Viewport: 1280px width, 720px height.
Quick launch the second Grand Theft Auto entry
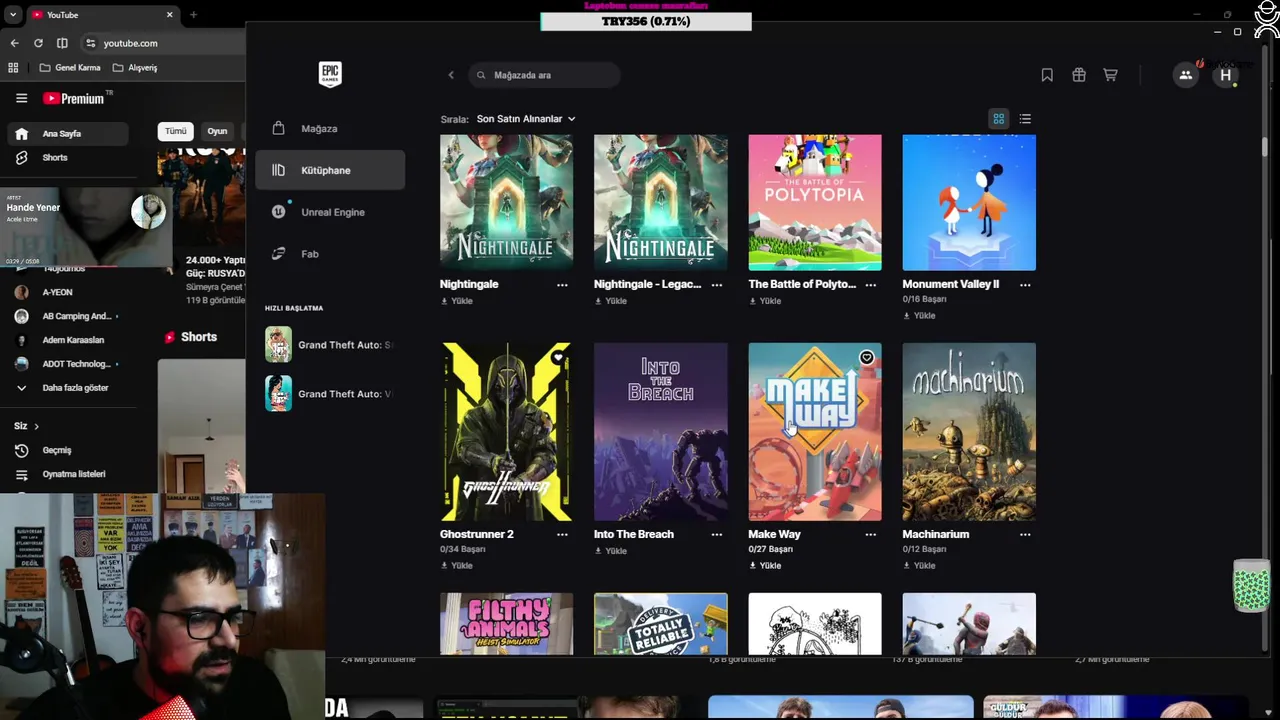pyautogui.click(x=330, y=393)
